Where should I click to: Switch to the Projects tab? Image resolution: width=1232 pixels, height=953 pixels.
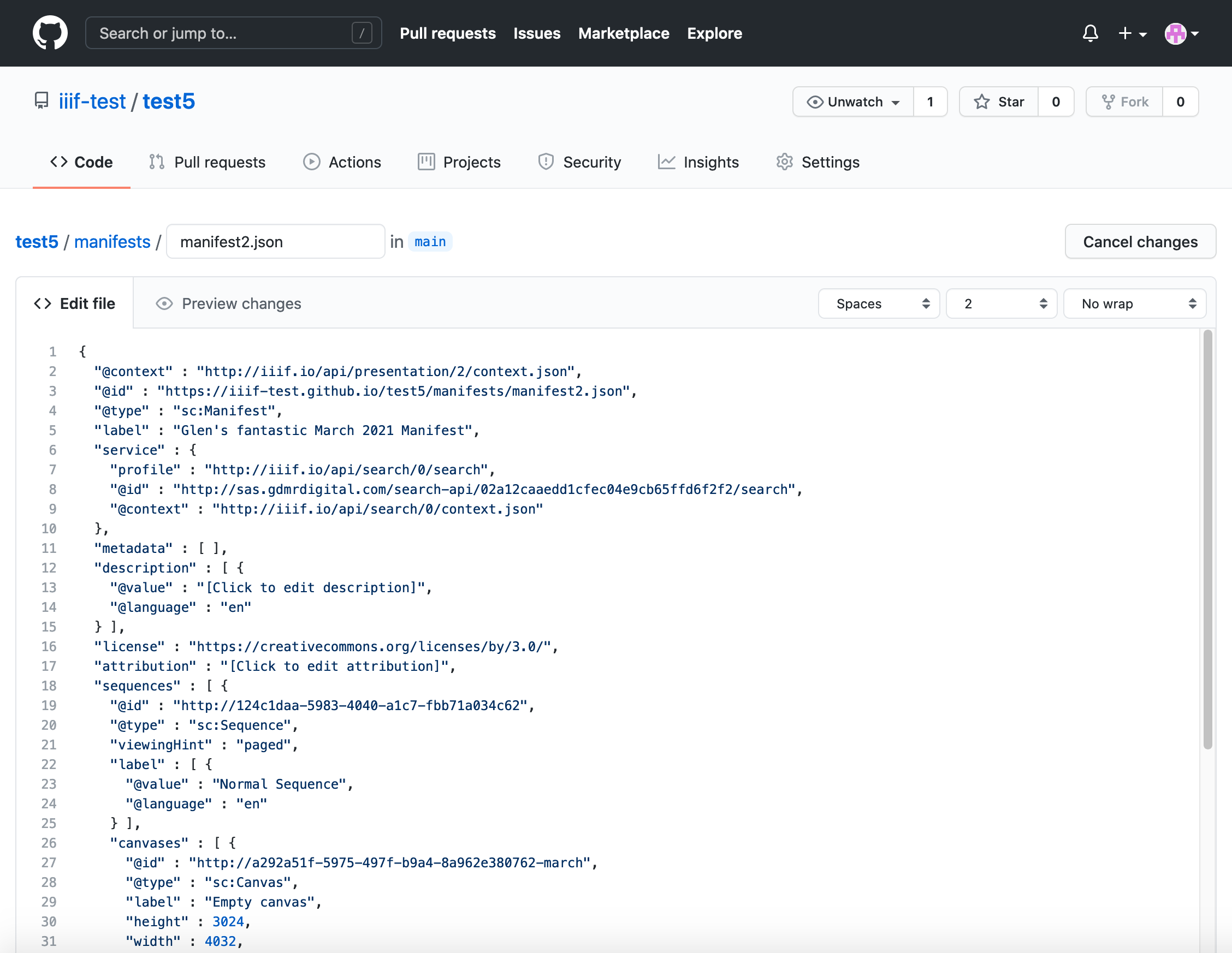pyautogui.click(x=459, y=162)
